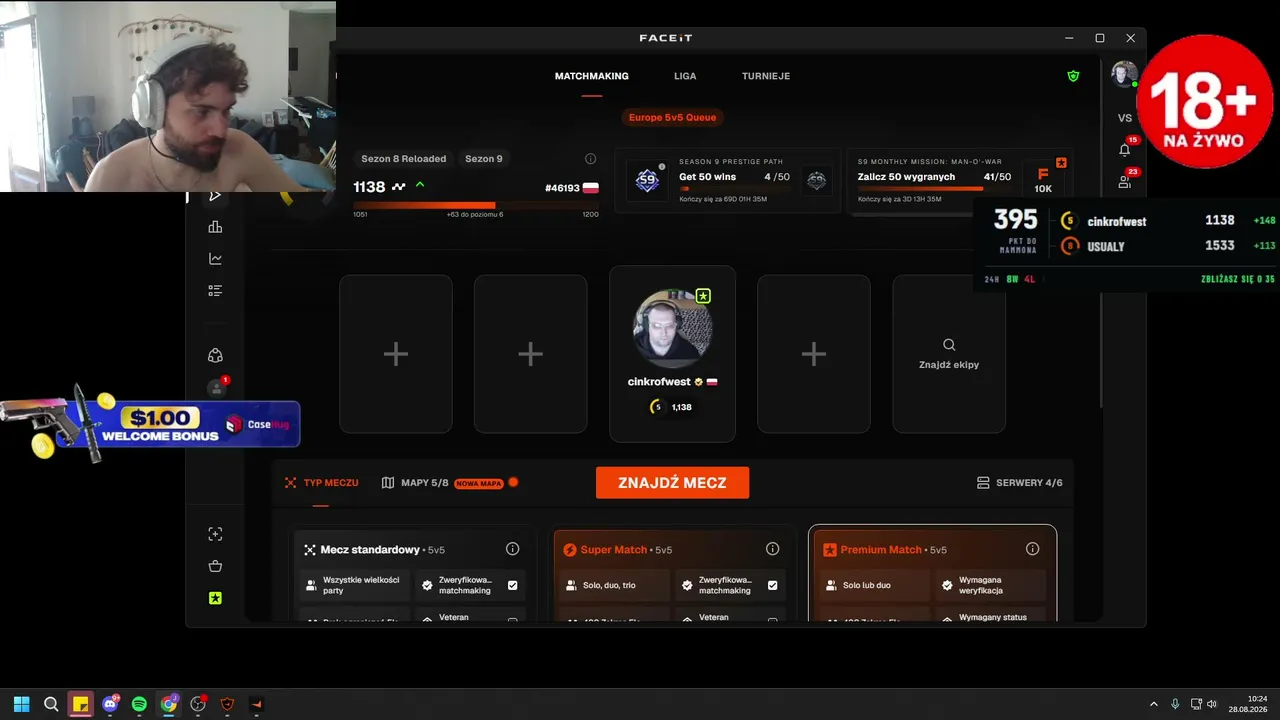
Task: Click the Nowa mapa badge
Action: click(478, 483)
